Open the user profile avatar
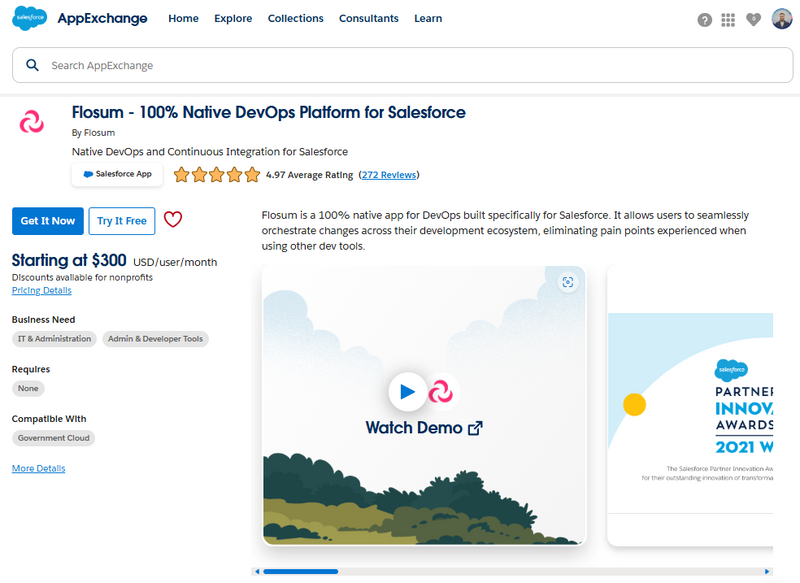 tap(782, 19)
